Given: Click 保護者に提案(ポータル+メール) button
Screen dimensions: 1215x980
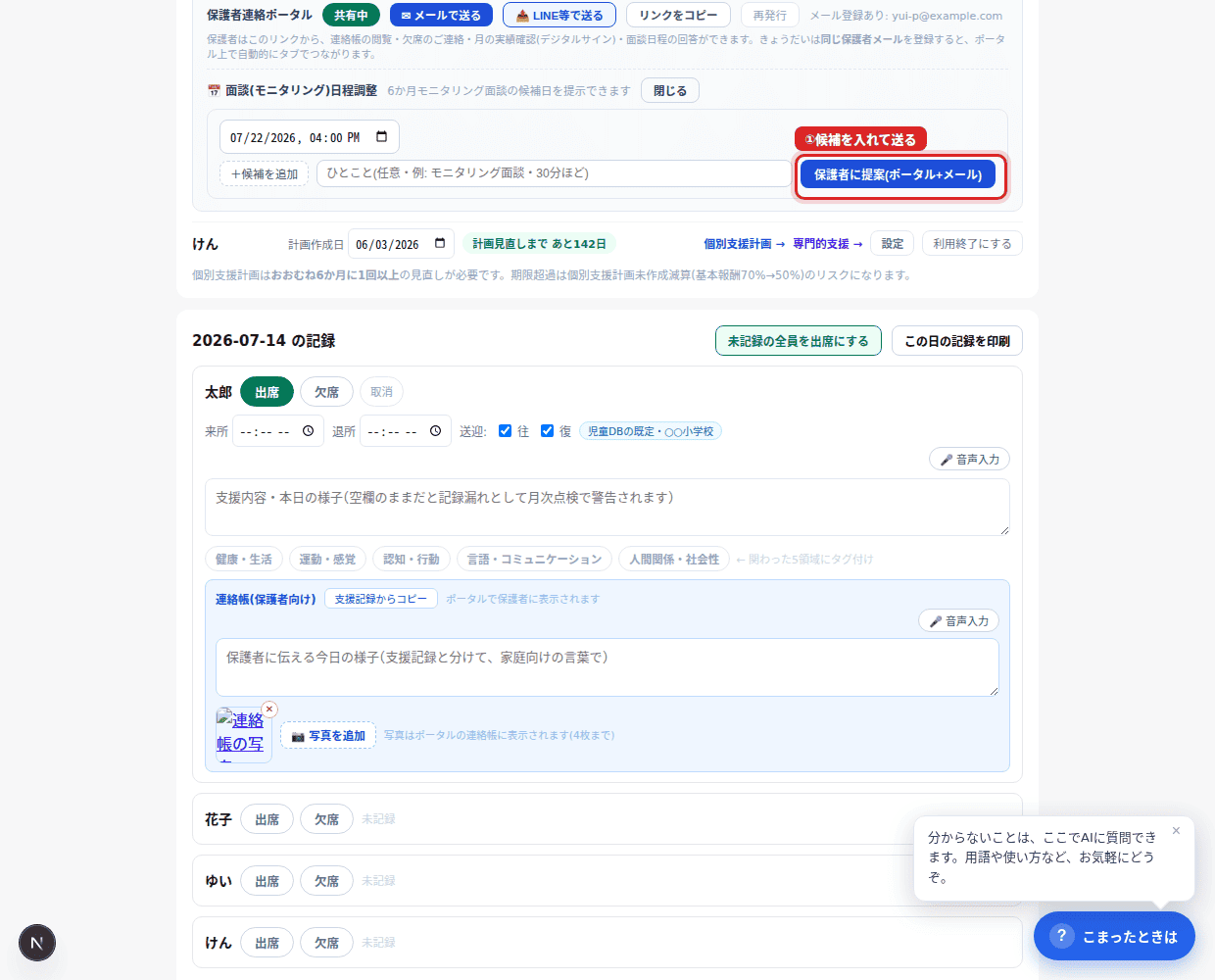Looking at the screenshot, I should click(898, 174).
